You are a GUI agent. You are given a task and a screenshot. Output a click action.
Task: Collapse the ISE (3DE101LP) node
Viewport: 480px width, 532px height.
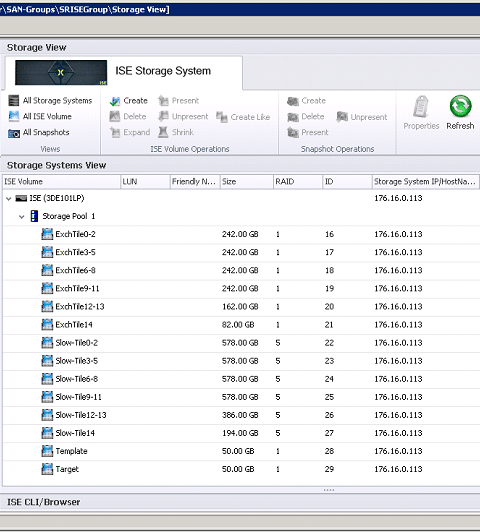[9, 198]
